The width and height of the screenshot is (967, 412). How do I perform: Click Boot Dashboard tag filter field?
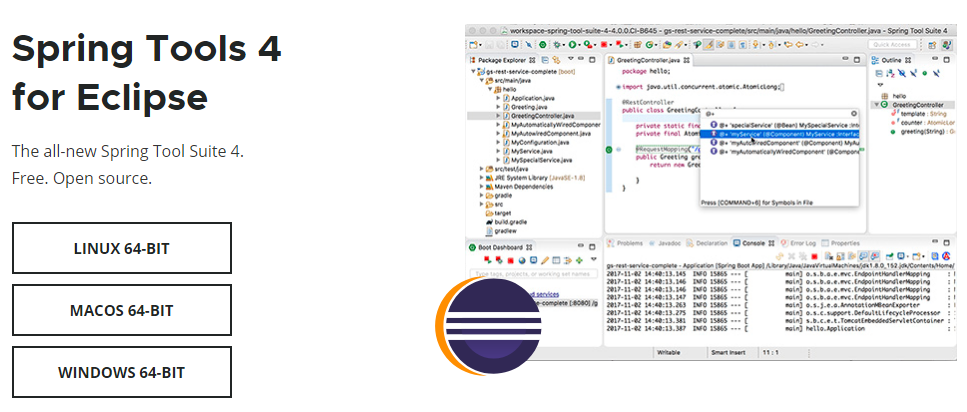coord(533,274)
